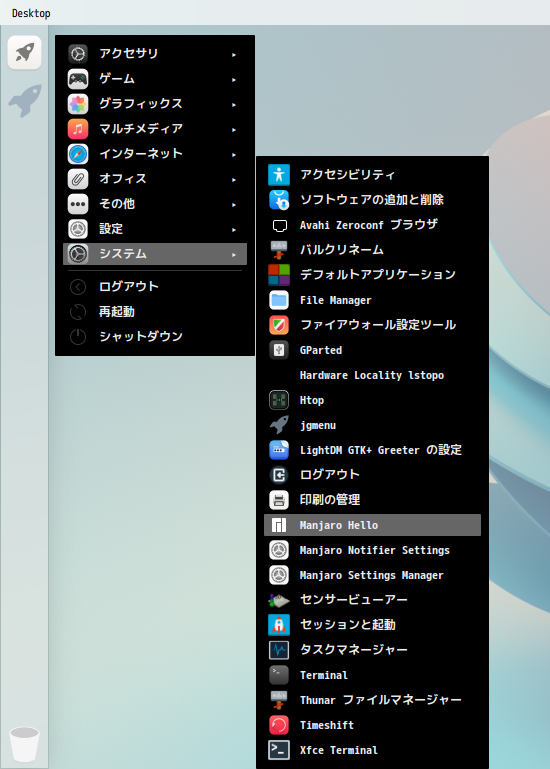
Task: Open the trash can in dock
Action: [x=24, y=743]
